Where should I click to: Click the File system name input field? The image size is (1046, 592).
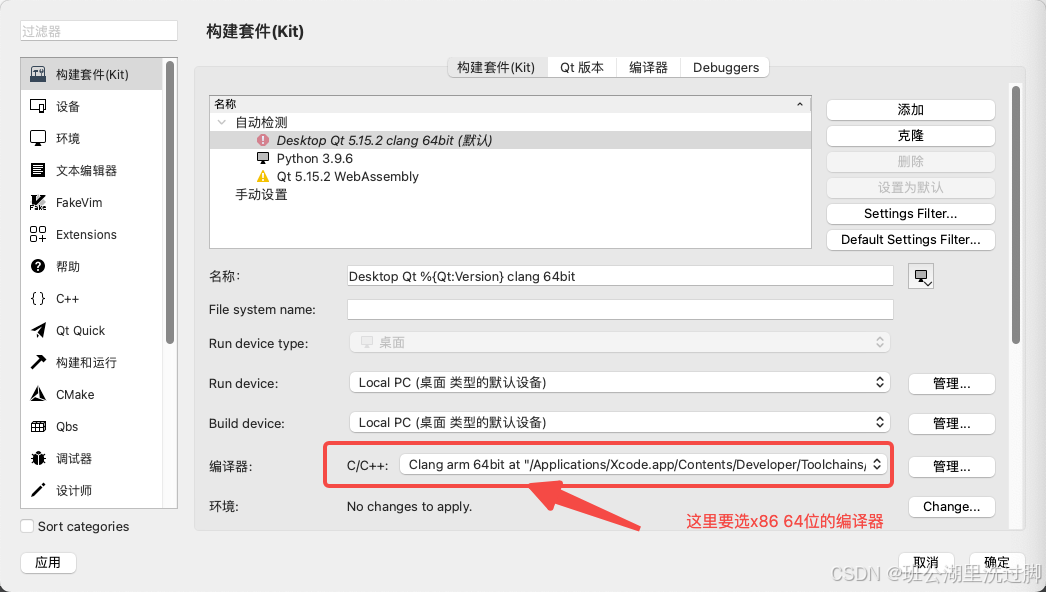pos(620,310)
